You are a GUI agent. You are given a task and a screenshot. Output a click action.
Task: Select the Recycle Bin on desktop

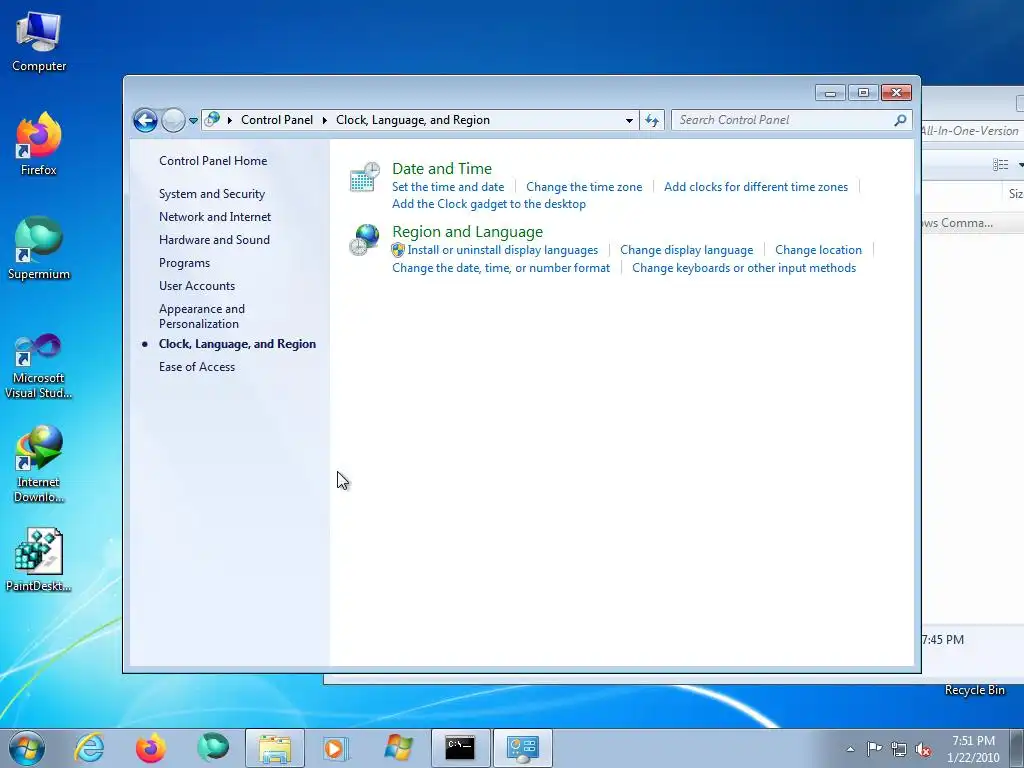tap(974, 690)
